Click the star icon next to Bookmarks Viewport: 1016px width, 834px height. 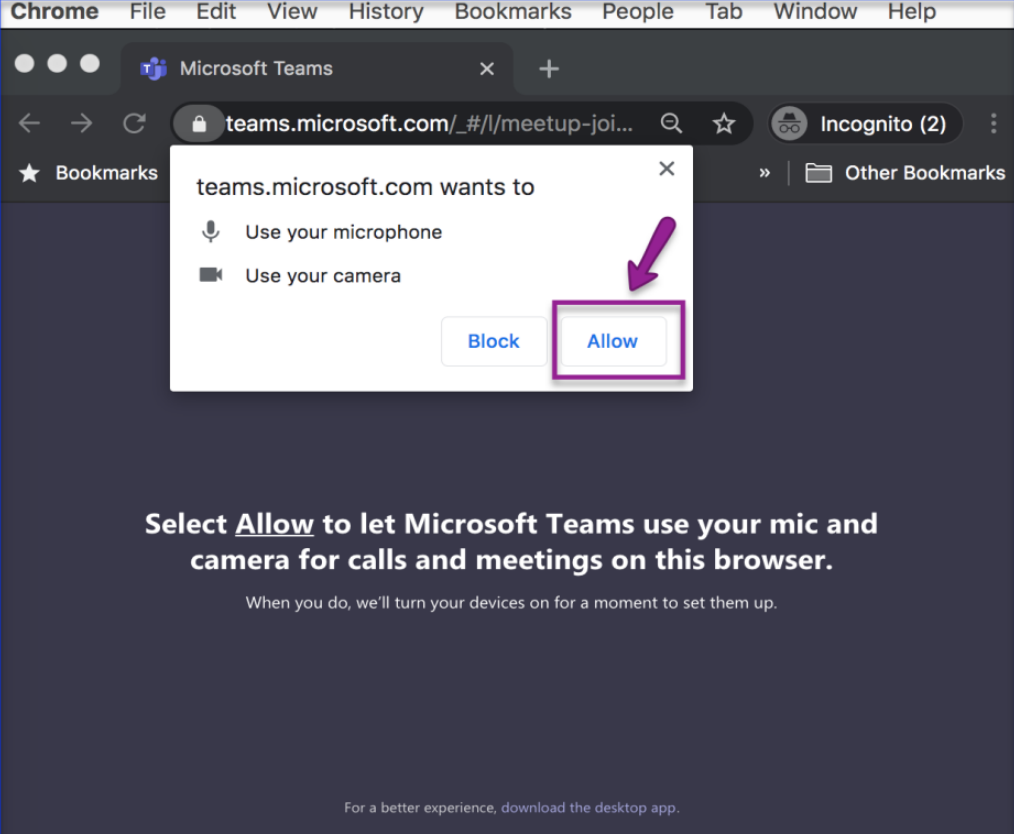click(x=29, y=172)
